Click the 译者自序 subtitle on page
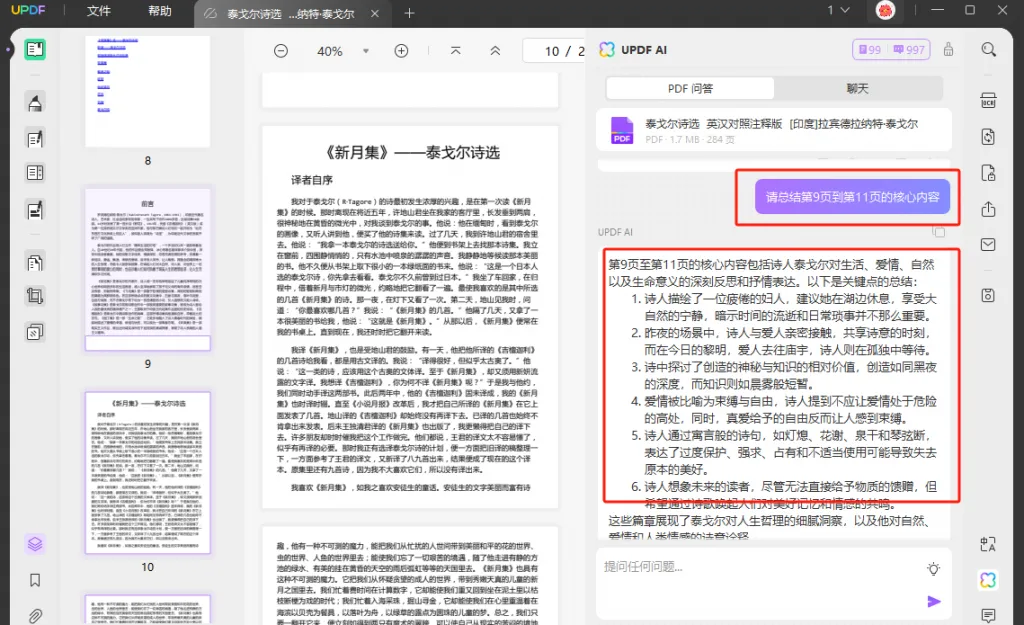This screenshot has width=1024, height=625. pos(312,180)
